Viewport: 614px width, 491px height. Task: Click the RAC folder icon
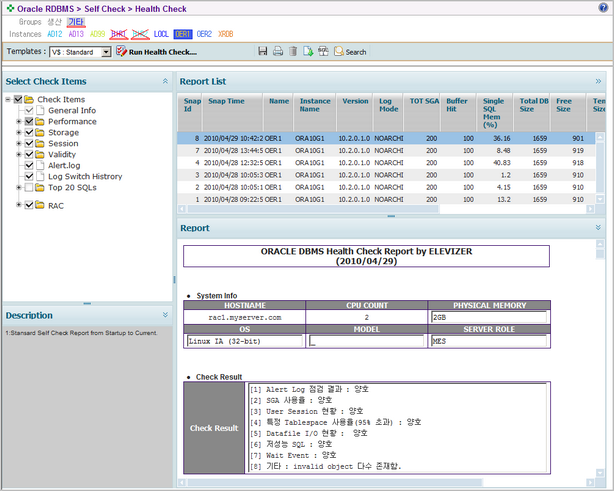pyautogui.click(x=40, y=205)
